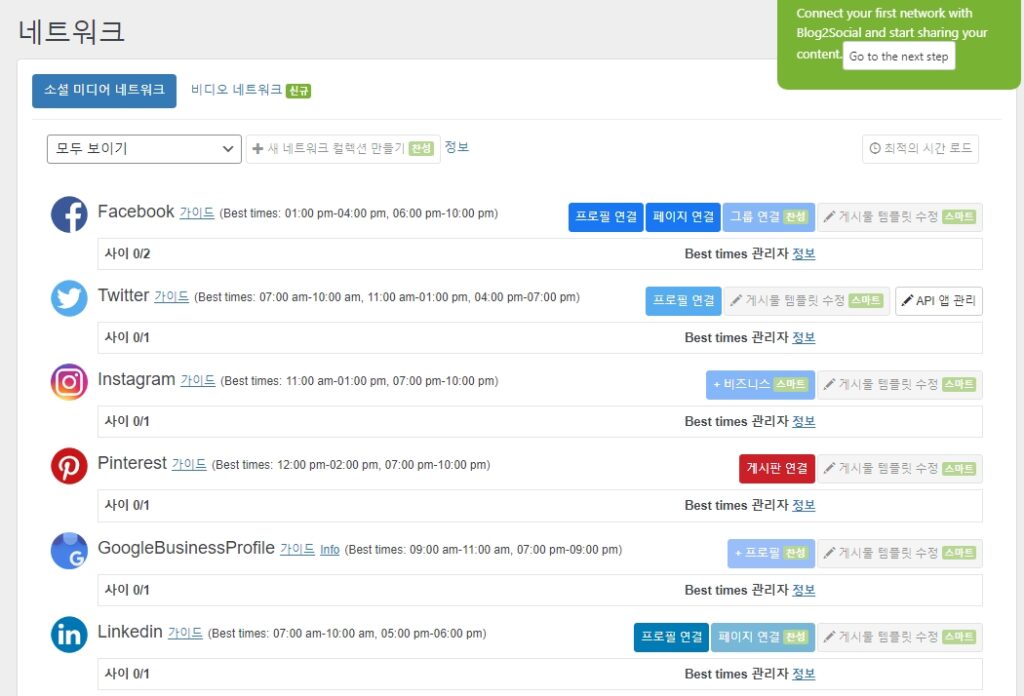Click the GoogleBusinessProfile network name text
1024x696 pixels.
pyautogui.click(x=186, y=548)
